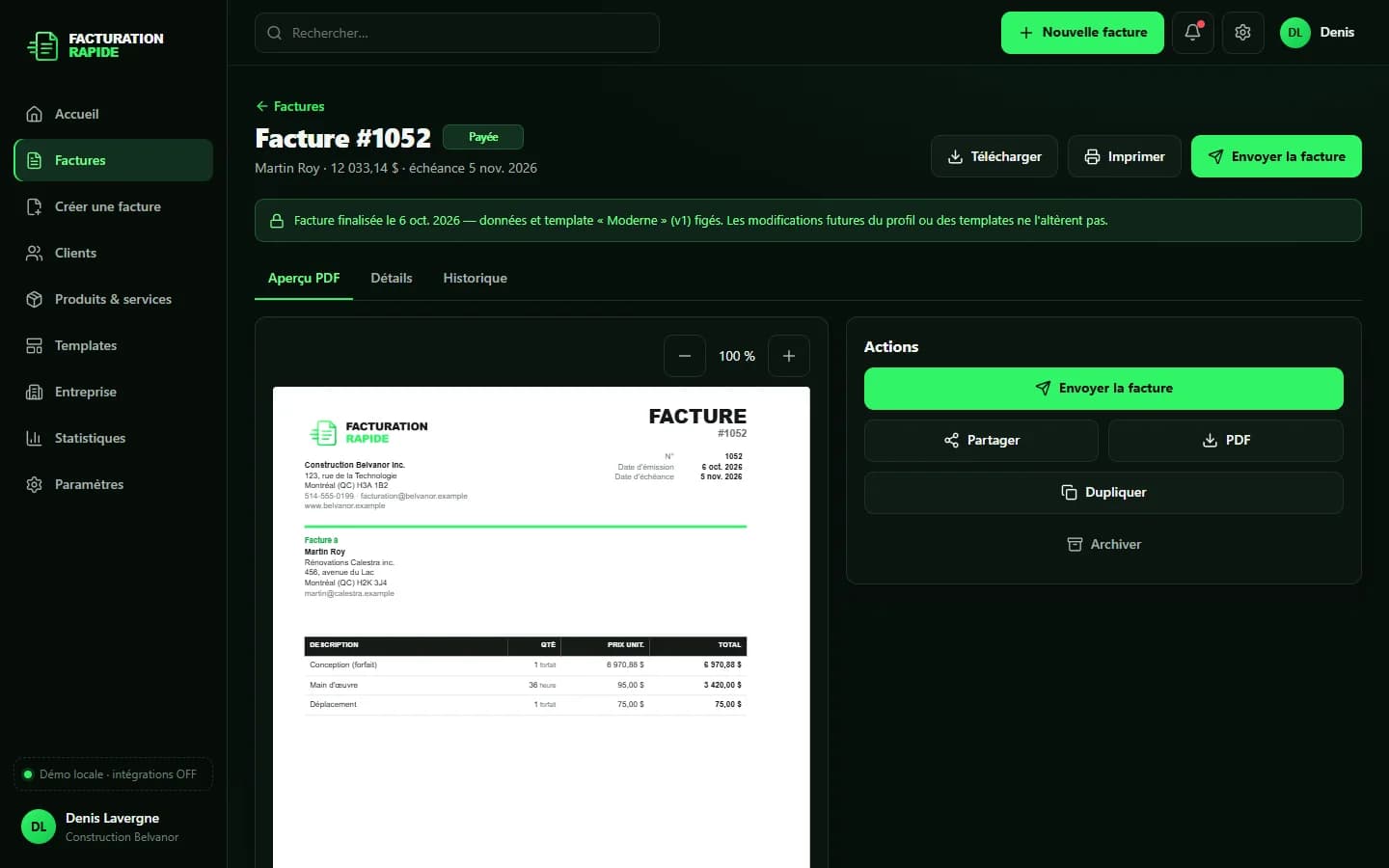This screenshot has height=868, width=1389.
Task: Click the notifications bell icon
Action: point(1193,33)
